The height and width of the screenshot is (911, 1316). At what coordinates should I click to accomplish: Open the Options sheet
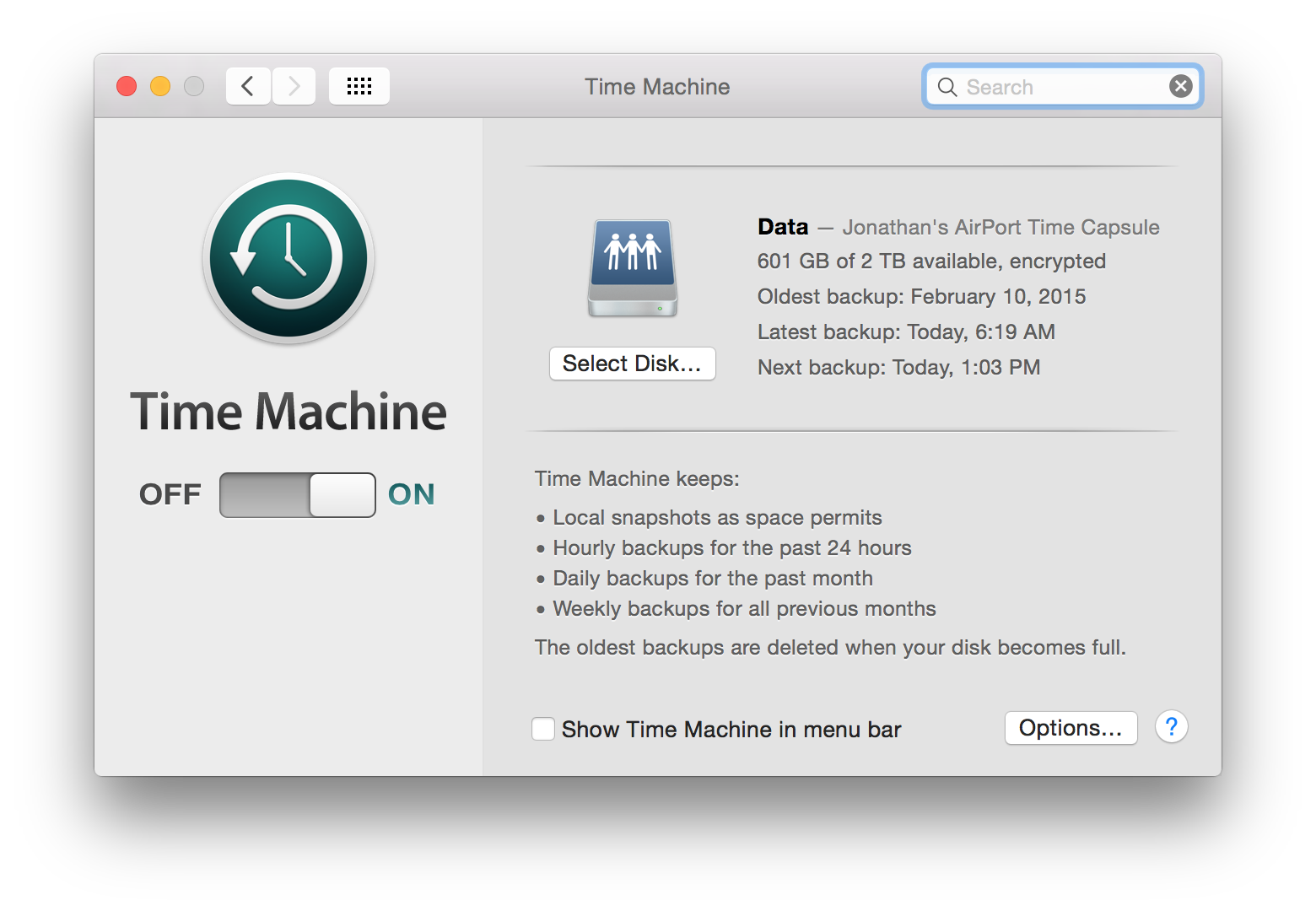pyautogui.click(x=1071, y=728)
